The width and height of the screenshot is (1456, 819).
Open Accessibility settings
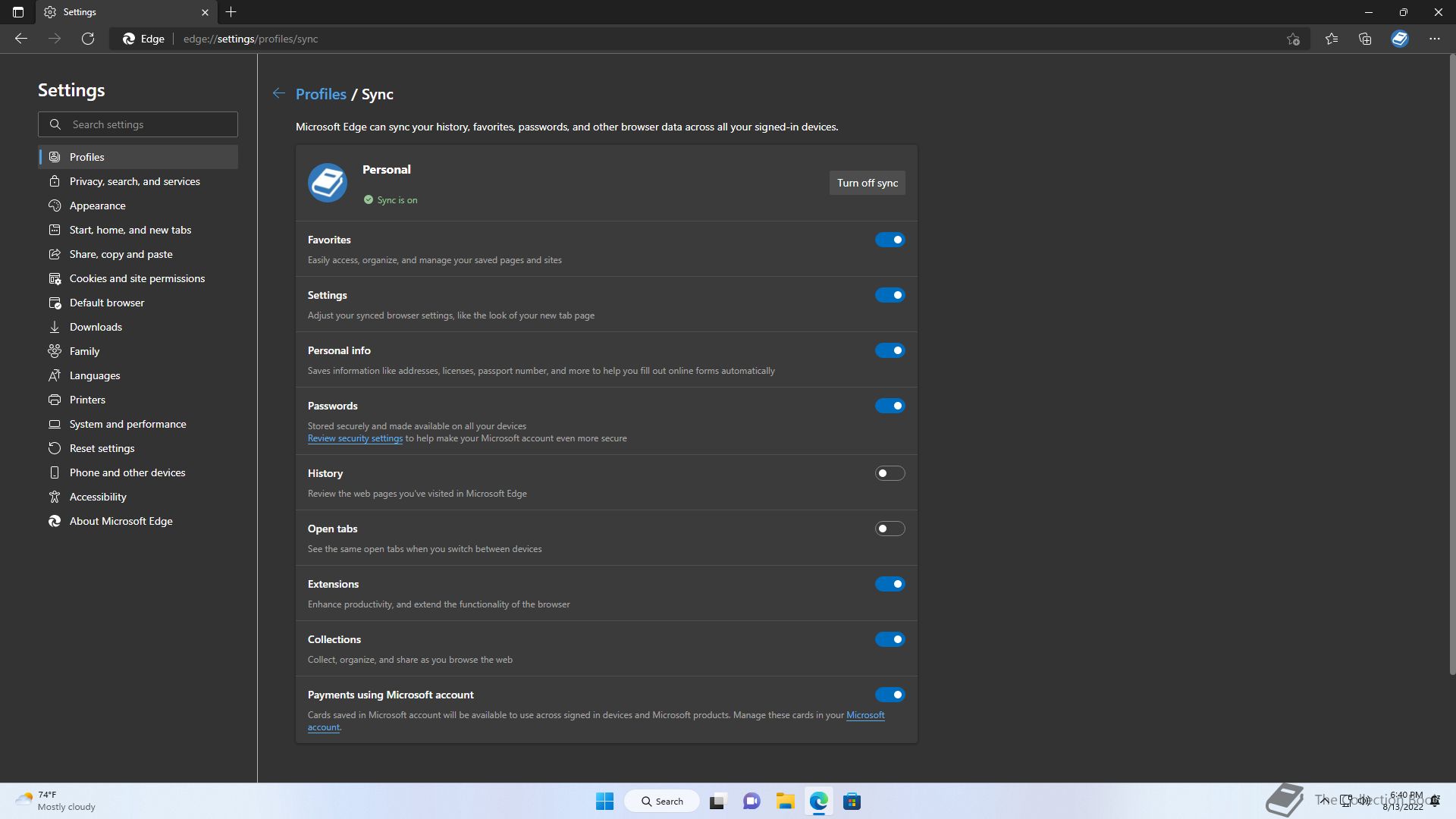[x=138, y=497]
